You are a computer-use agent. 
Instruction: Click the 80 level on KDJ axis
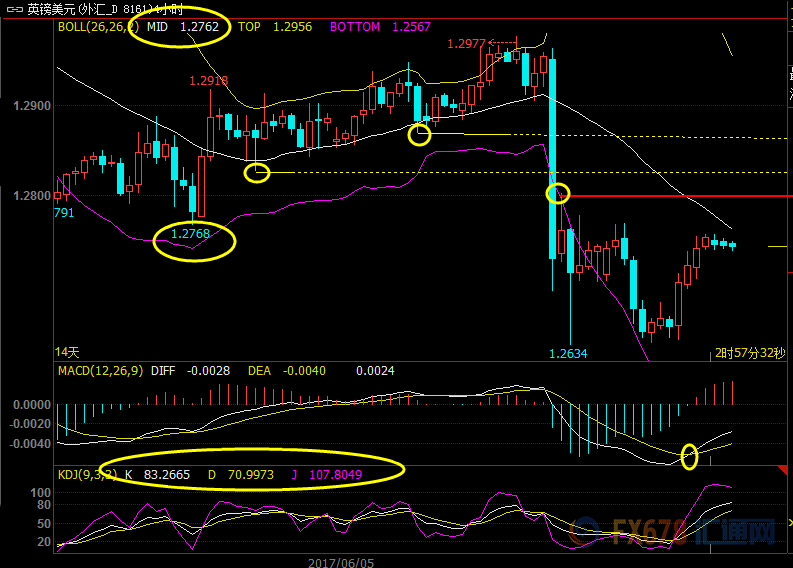tap(44, 505)
